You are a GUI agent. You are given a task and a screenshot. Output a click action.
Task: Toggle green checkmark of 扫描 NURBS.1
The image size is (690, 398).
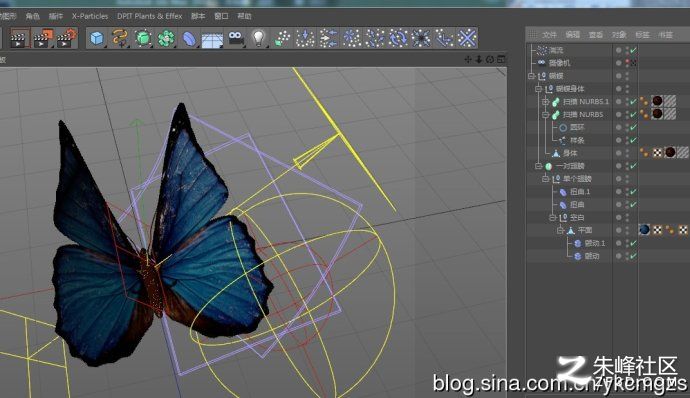tap(633, 102)
